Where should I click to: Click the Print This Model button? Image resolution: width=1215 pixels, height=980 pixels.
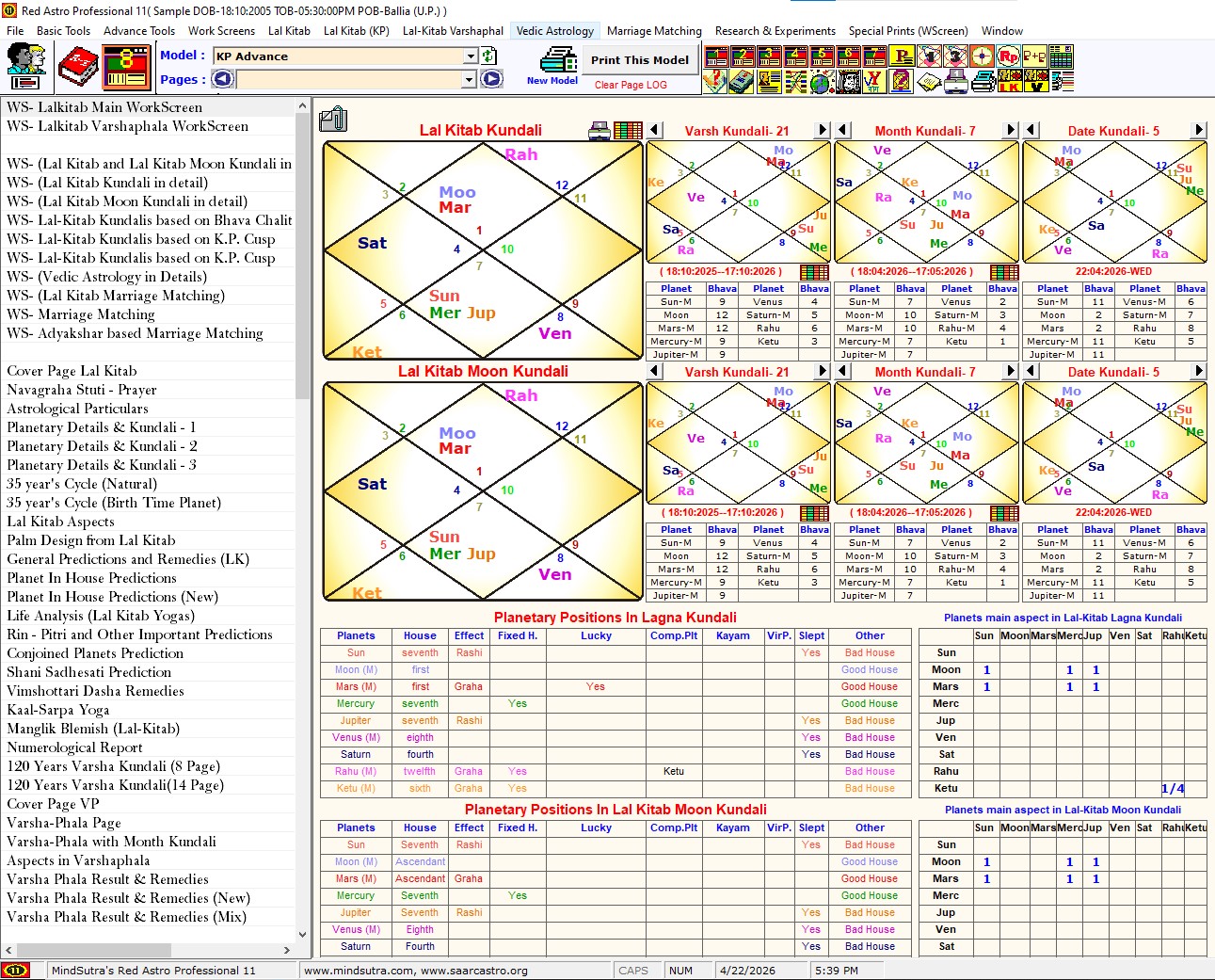[x=640, y=59]
